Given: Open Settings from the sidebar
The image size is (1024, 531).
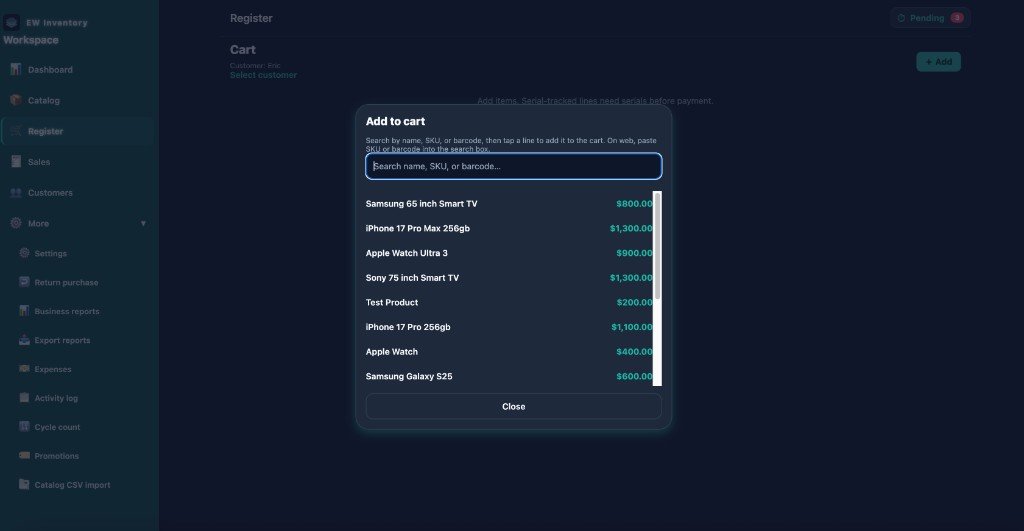Looking at the screenshot, I should point(82,253).
